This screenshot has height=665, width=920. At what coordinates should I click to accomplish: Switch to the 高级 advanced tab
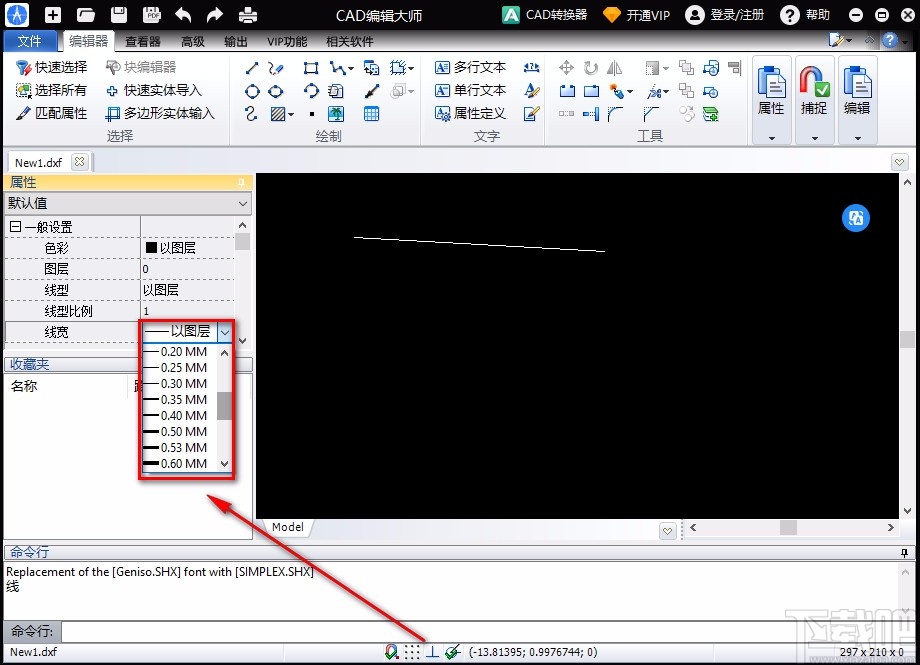pyautogui.click(x=192, y=42)
